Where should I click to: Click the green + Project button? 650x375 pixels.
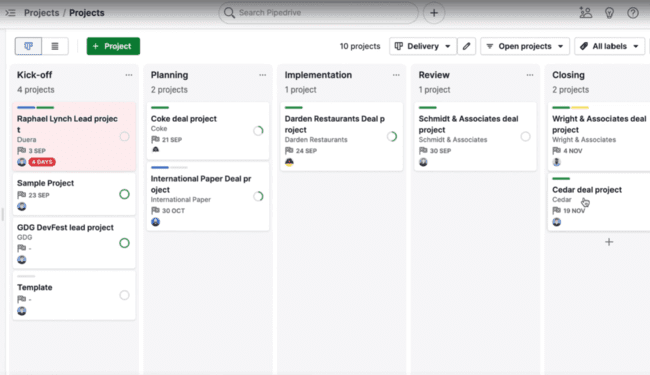pyautogui.click(x=113, y=46)
